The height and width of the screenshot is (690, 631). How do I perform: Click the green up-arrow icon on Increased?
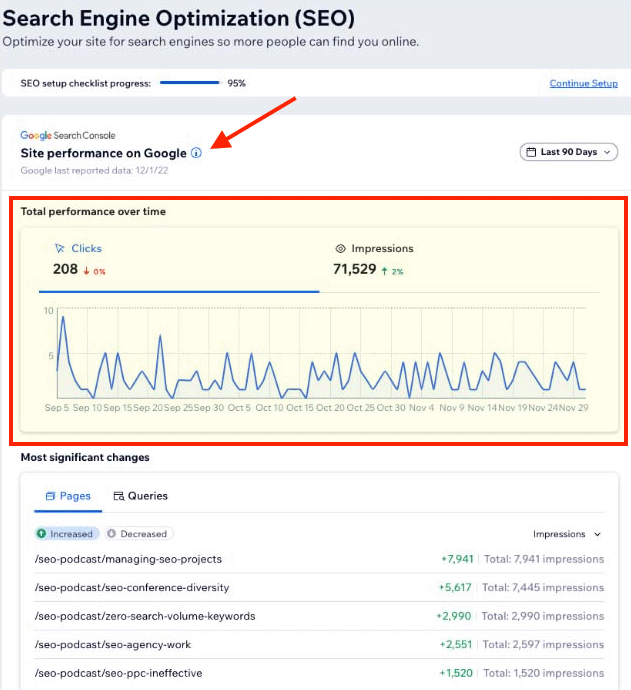41,534
